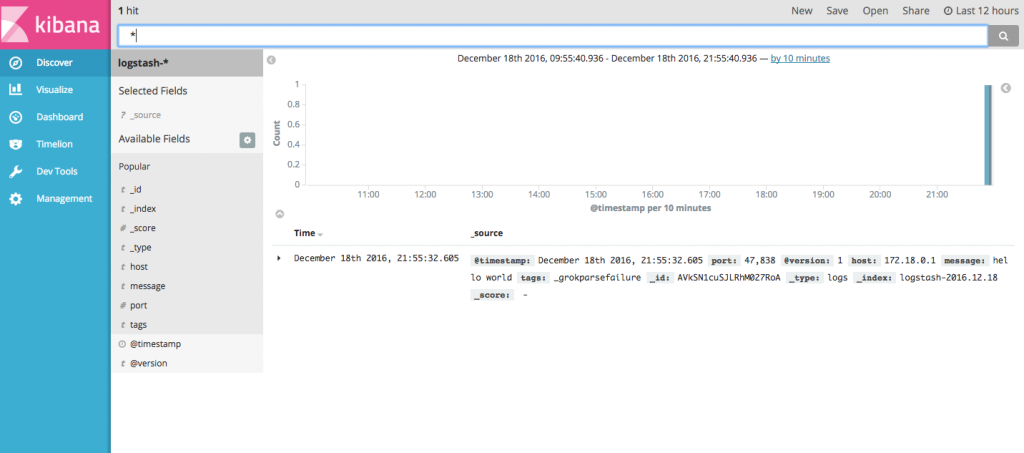Toggle the chart legend arrow
This screenshot has height=453, width=1024.
[x=1006, y=88]
